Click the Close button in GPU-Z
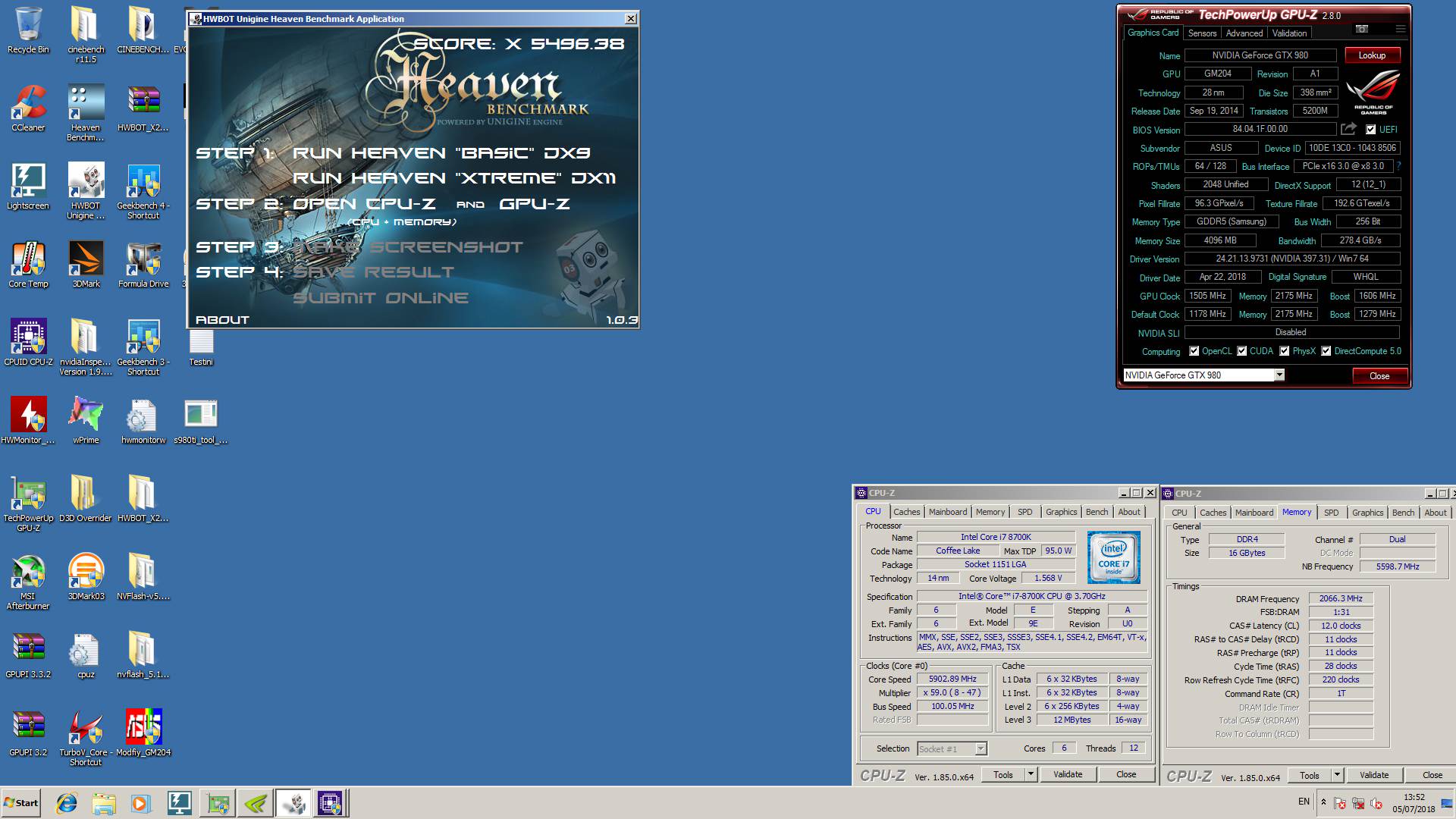 [1379, 376]
